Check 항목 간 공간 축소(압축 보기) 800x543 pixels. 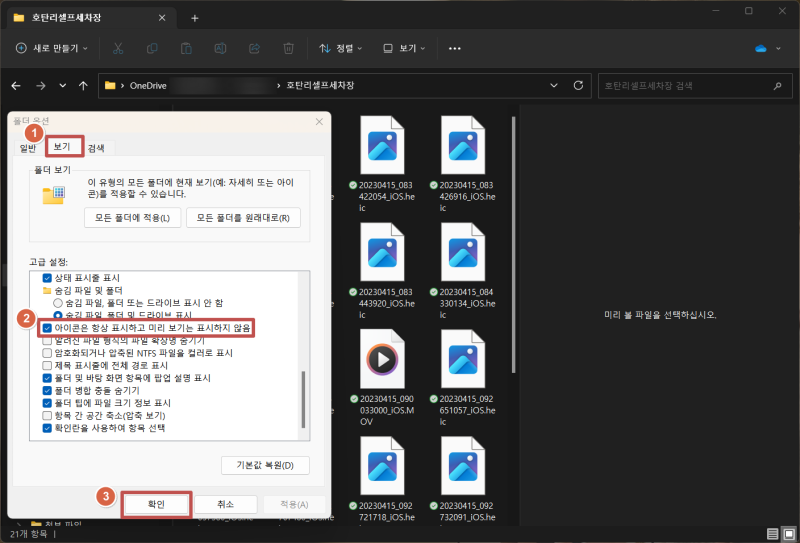[47, 415]
